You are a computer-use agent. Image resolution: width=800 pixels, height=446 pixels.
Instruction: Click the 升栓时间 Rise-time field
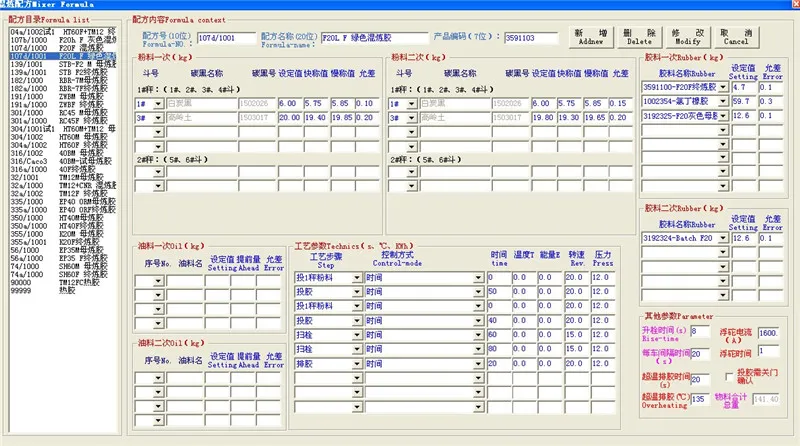tap(699, 332)
